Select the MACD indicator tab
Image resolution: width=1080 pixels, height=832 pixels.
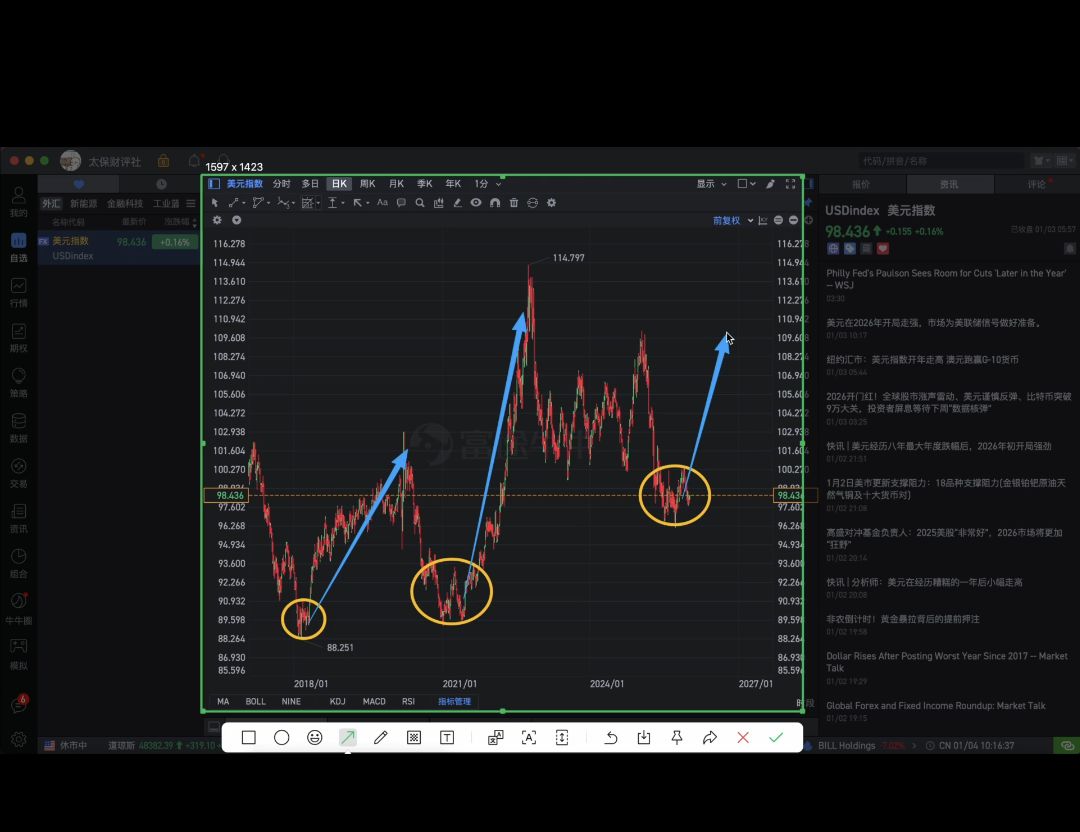[374, 702]
